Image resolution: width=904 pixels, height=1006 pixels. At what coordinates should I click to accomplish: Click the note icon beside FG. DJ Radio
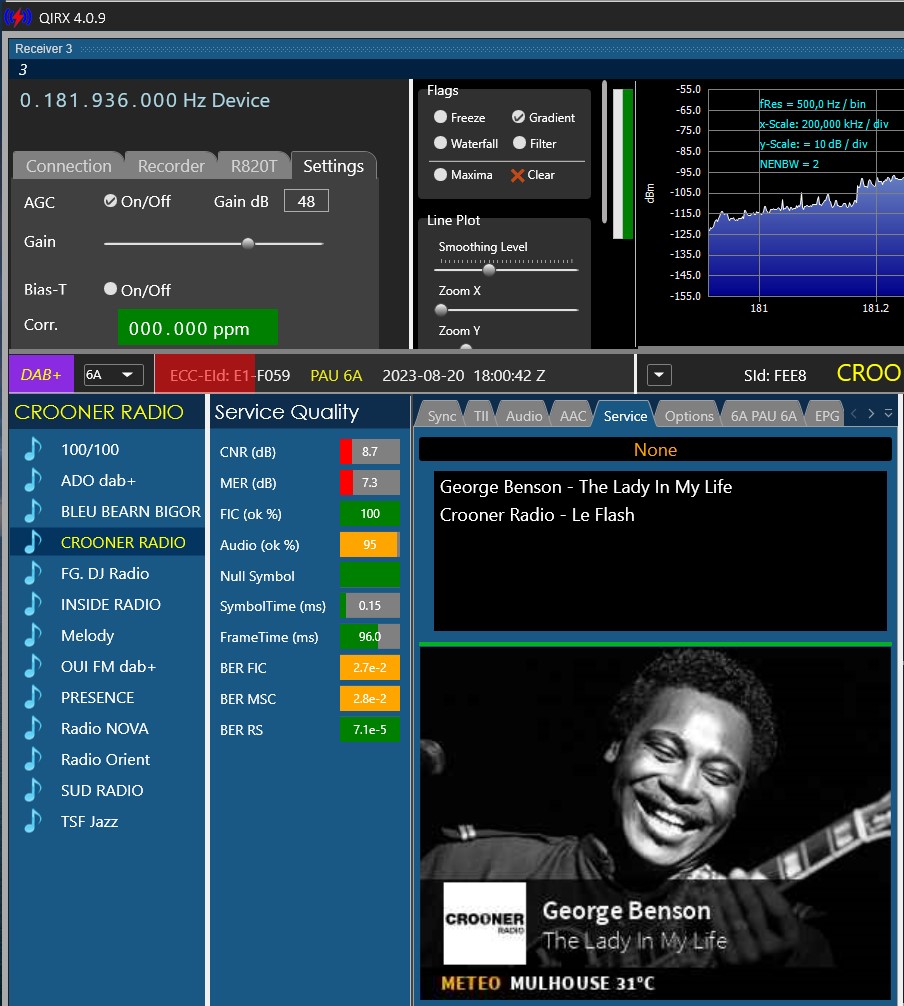[33, 573]
